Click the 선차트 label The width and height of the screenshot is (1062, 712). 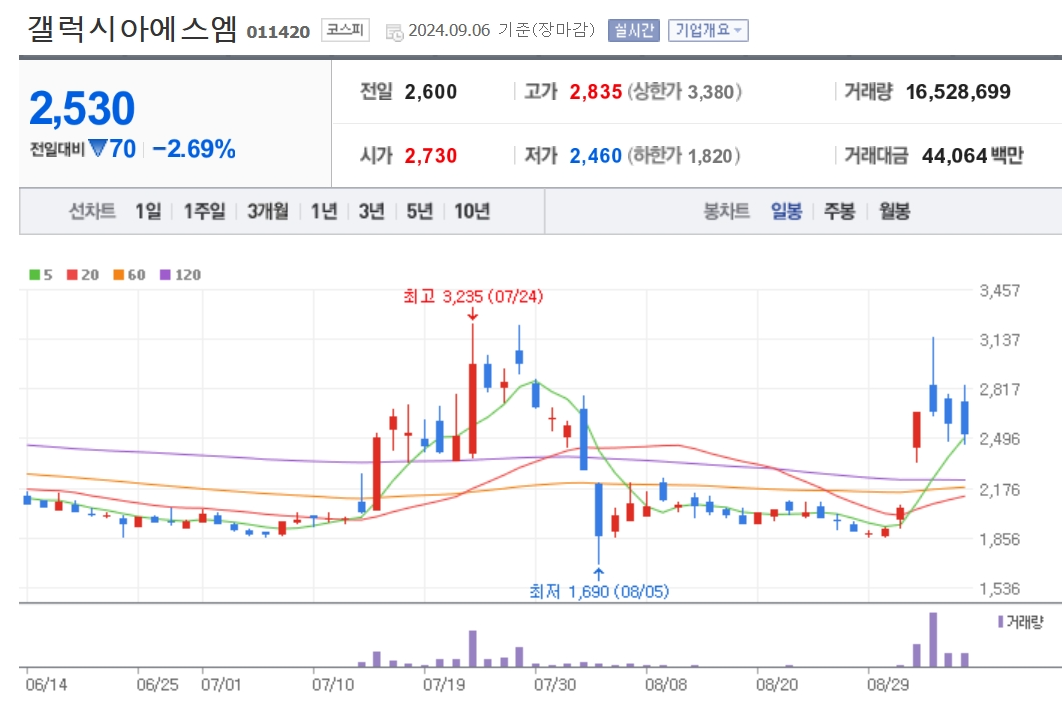92,211
